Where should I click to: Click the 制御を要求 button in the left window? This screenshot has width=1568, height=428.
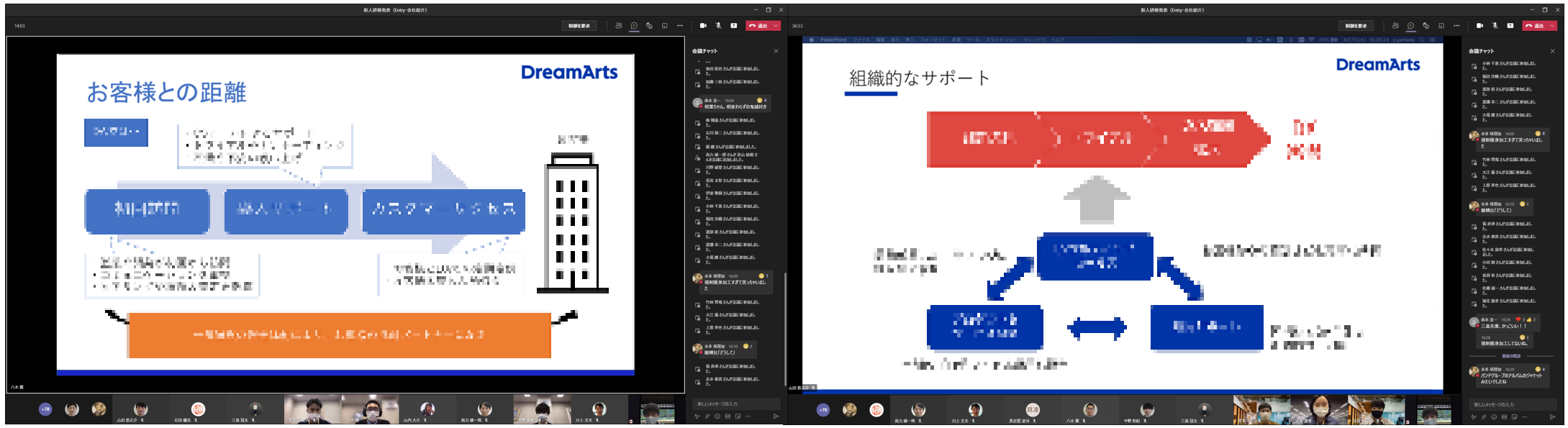(579, 26)
